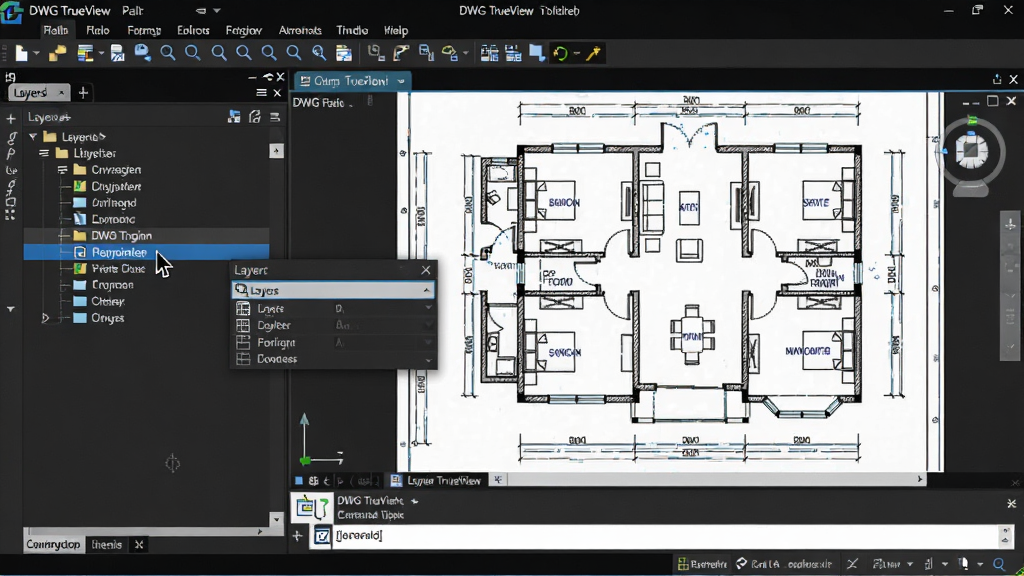Open dropdown arrow on 'Lagte' property row
1024x576 pixels.
[x=428, y=308]
